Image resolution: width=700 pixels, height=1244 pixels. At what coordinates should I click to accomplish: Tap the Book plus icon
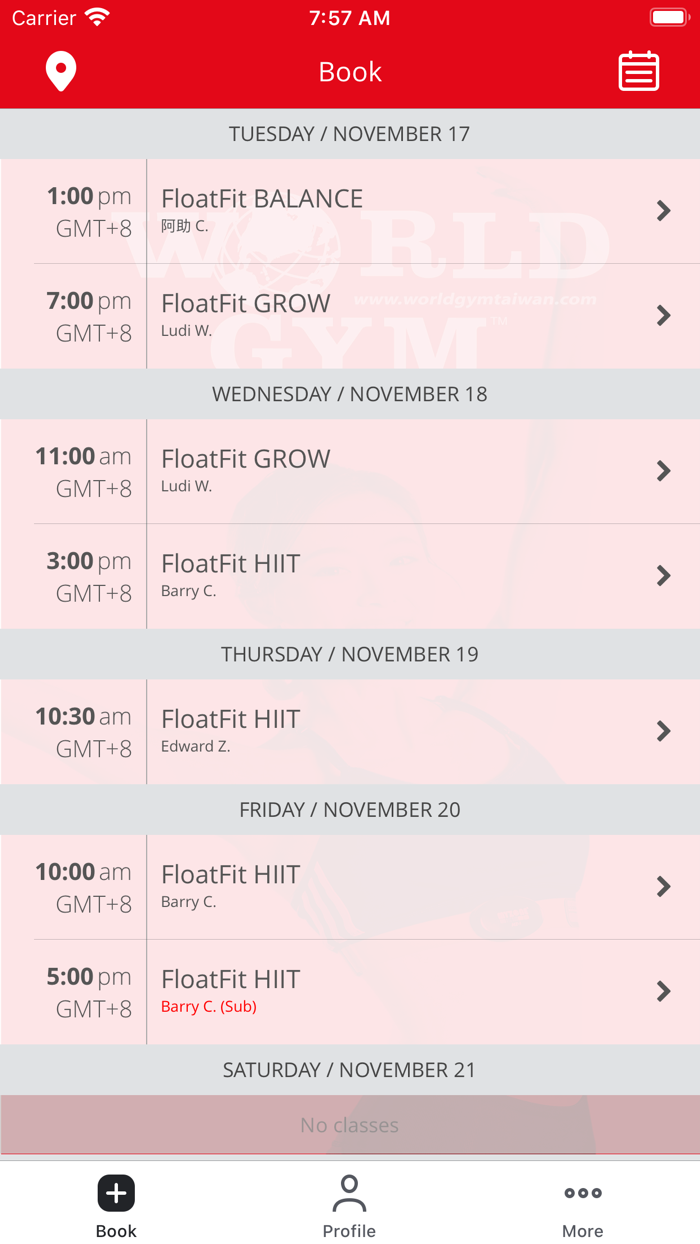click(116, 1193)
